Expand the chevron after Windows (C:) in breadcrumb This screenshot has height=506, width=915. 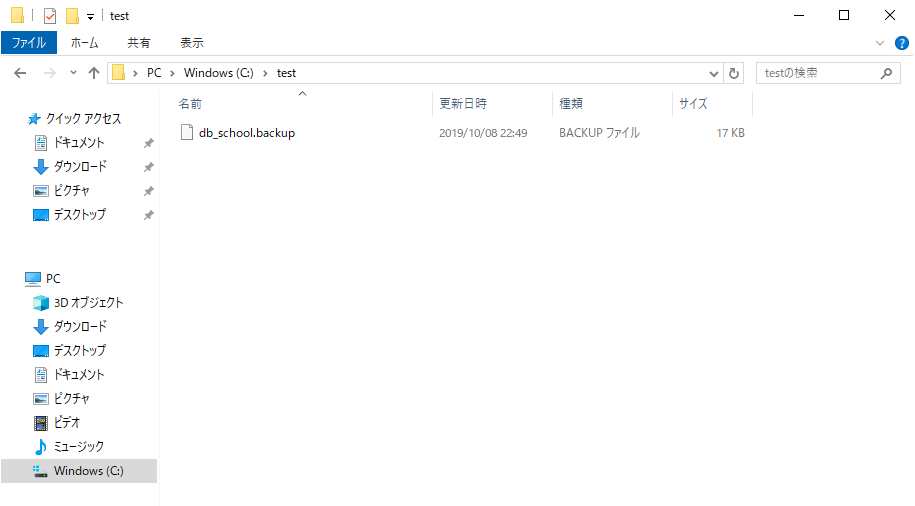coord(265,73)
